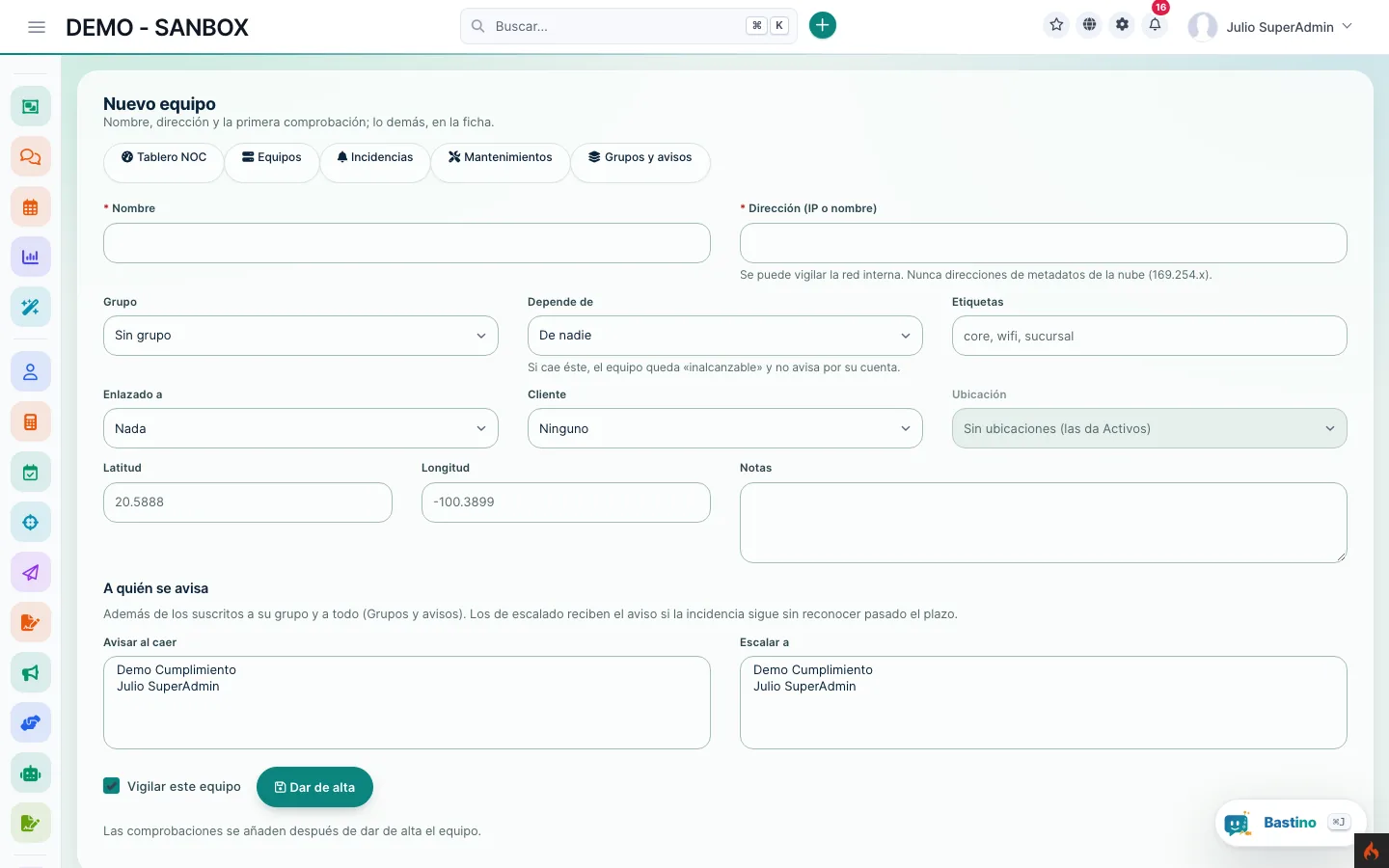Click the Dirección (IP o nombre) field

1044,243
